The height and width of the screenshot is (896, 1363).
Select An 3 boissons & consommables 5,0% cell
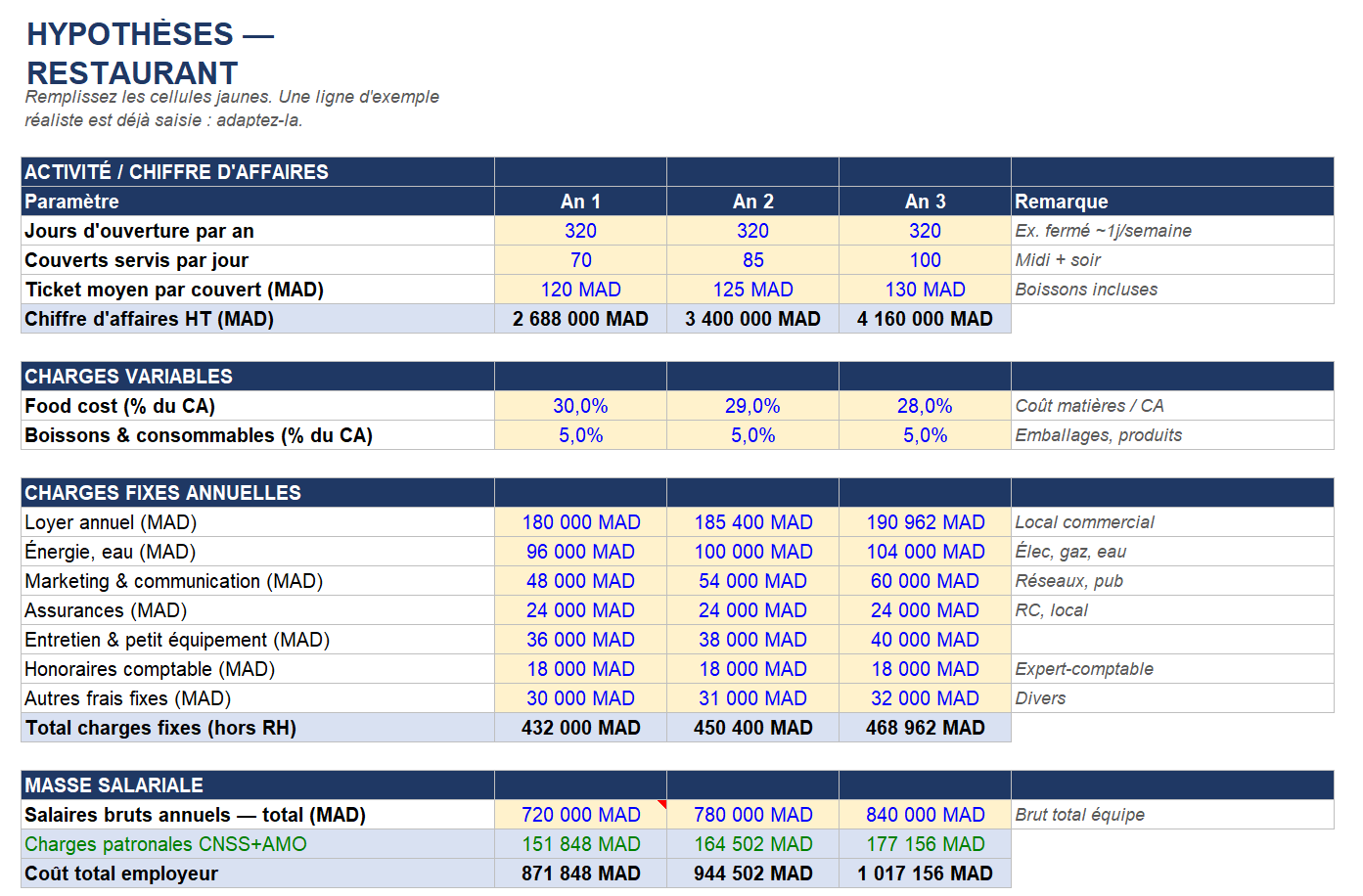pyautogui.click(x=925, y=435)
